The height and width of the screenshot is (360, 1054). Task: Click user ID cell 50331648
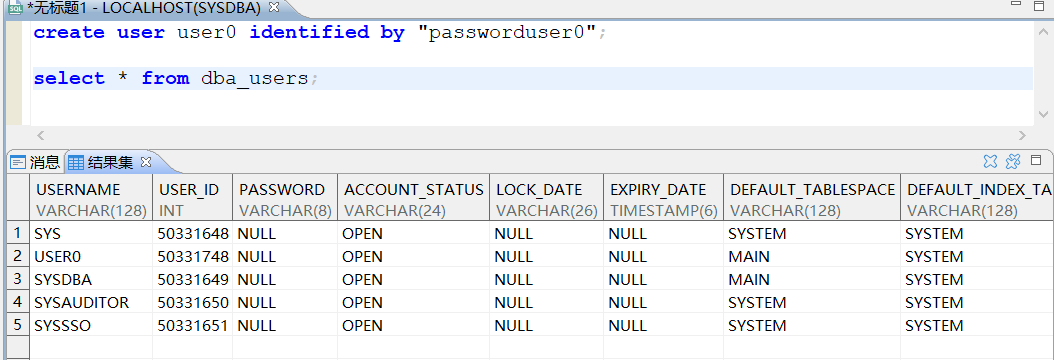coord(193,234)
